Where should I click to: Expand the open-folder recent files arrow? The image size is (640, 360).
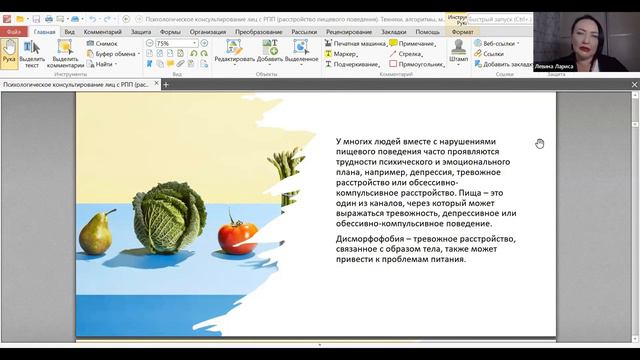(27, 19)
